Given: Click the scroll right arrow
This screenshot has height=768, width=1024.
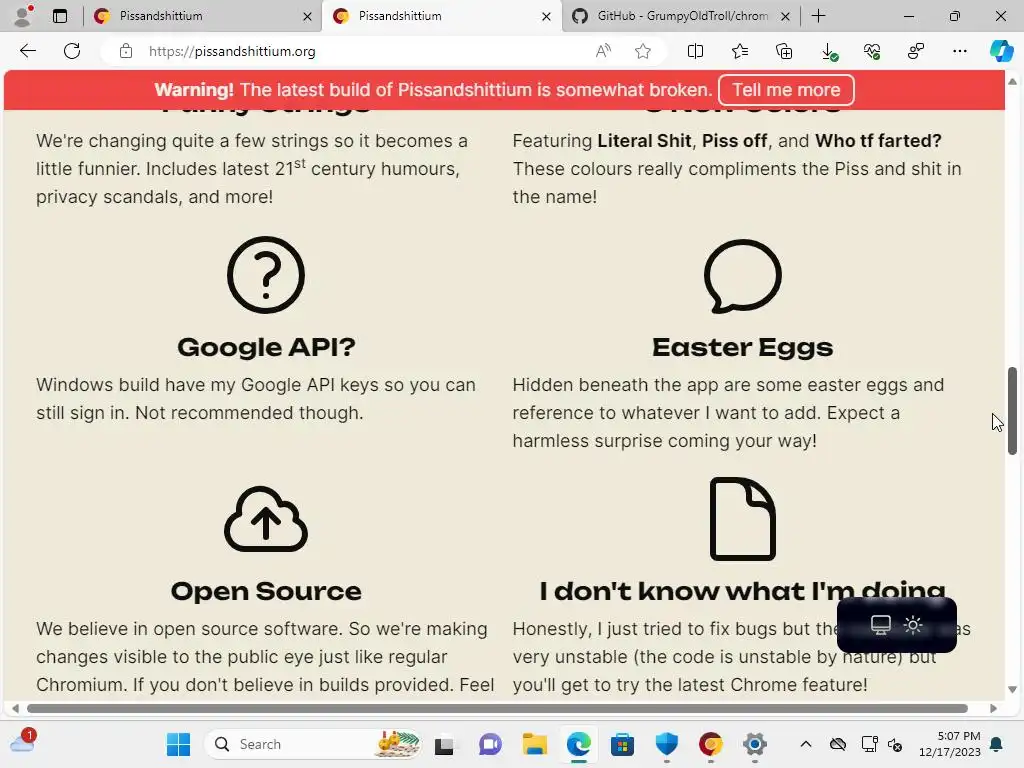Looking at the screenshot, I should click(993, 709).
